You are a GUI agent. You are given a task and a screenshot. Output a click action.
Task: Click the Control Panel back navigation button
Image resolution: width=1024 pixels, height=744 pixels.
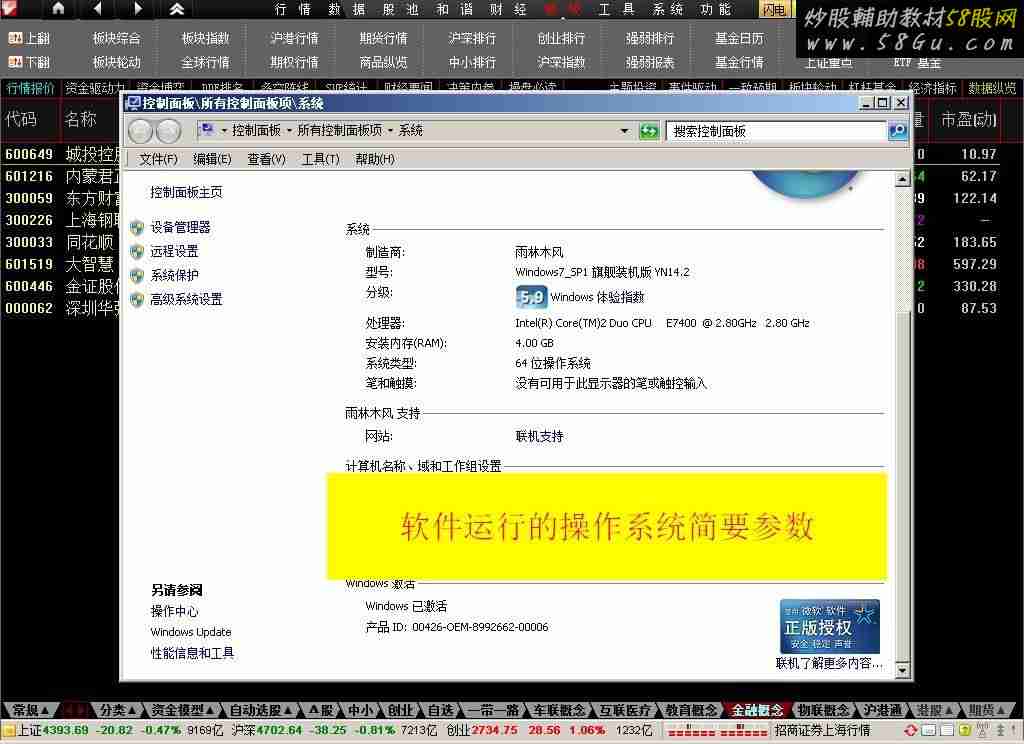point(140,131)
